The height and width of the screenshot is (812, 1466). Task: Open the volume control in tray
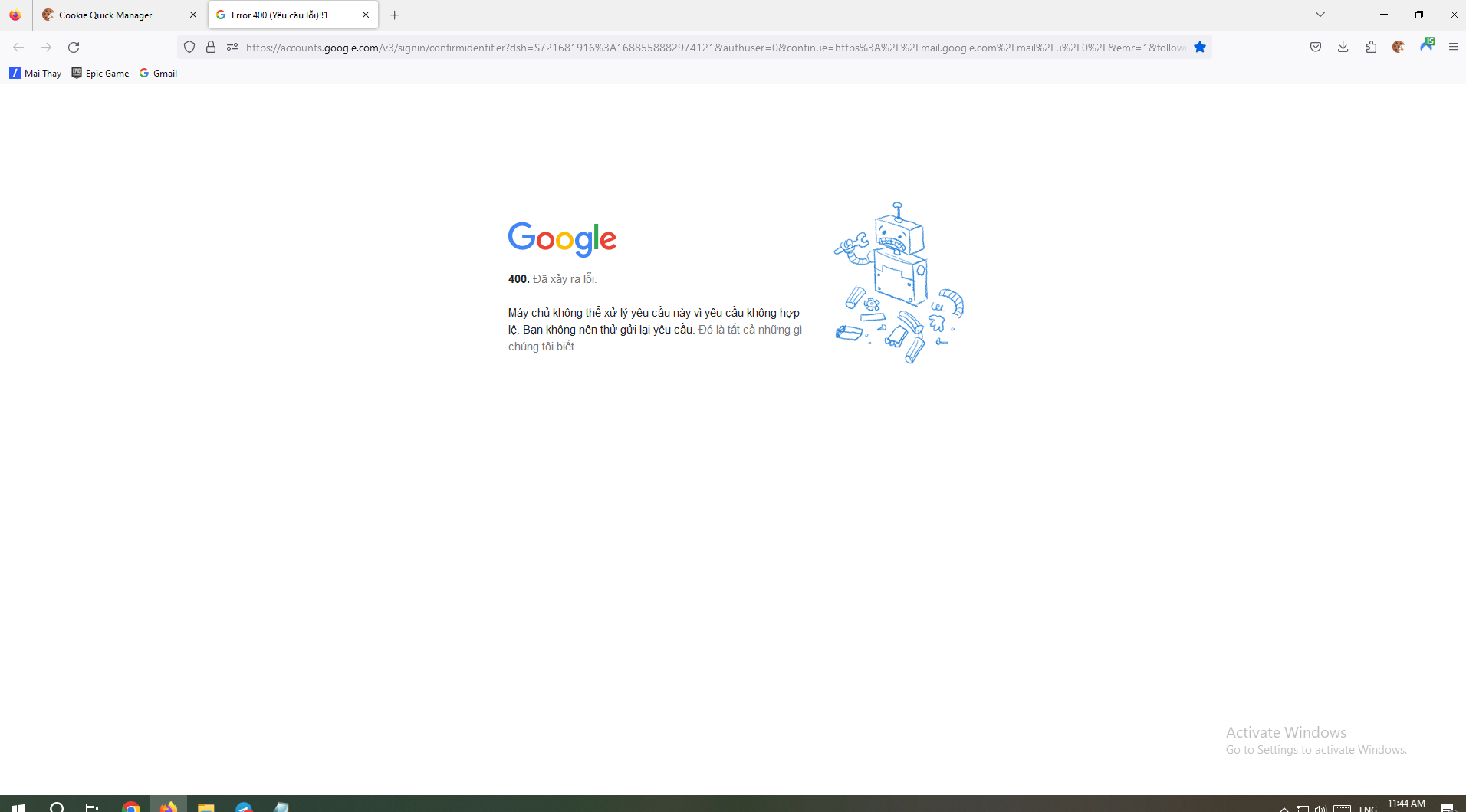[x=1320, y=808]
